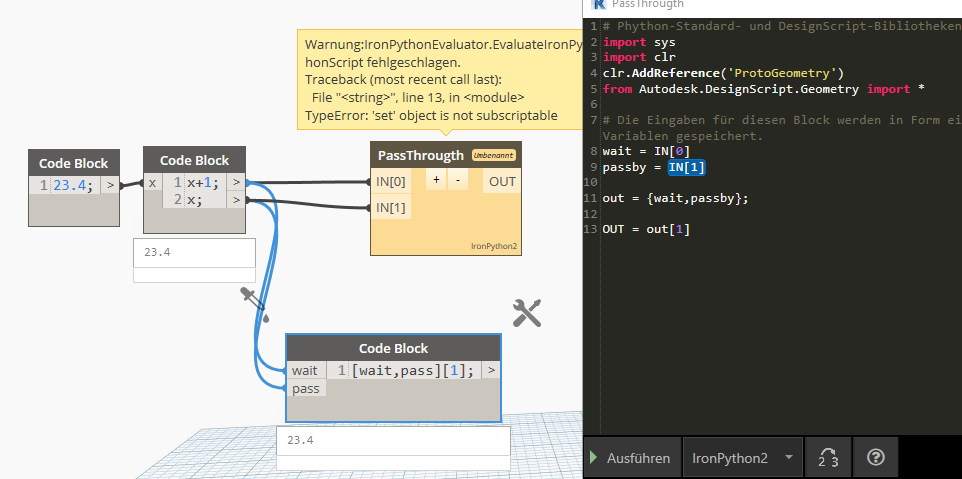Click the Revit icon in PassThrougth window title
The image size is (962, 479).
point(598,4)
